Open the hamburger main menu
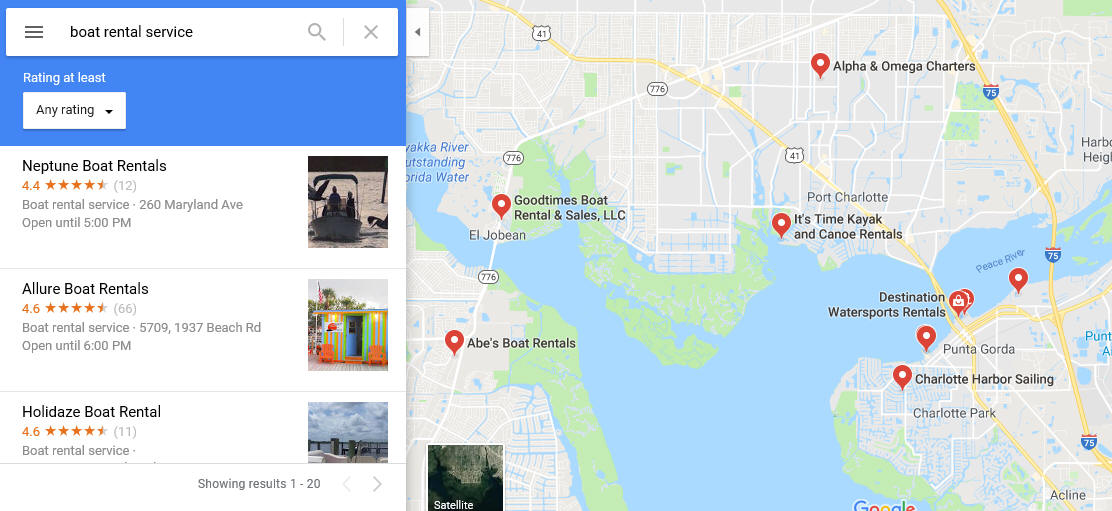 point(34,32)
